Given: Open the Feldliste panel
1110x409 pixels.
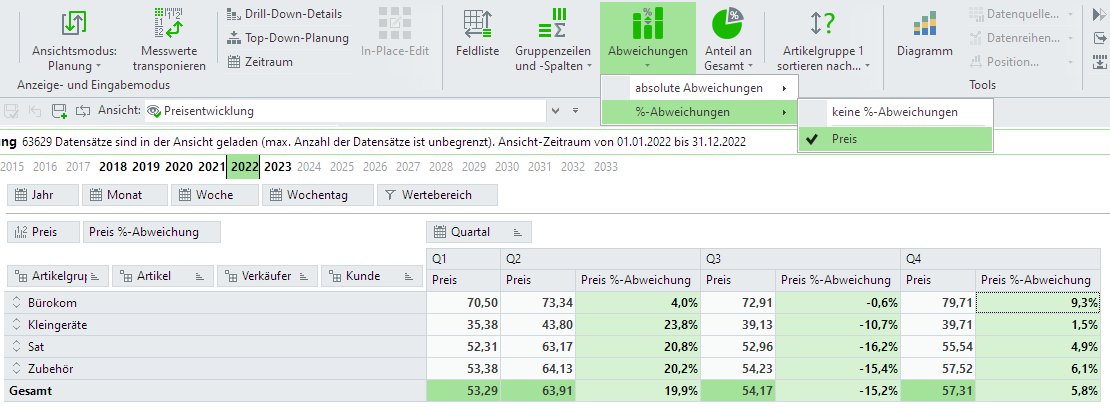Looking at the screenshot, I should (477, 24).
